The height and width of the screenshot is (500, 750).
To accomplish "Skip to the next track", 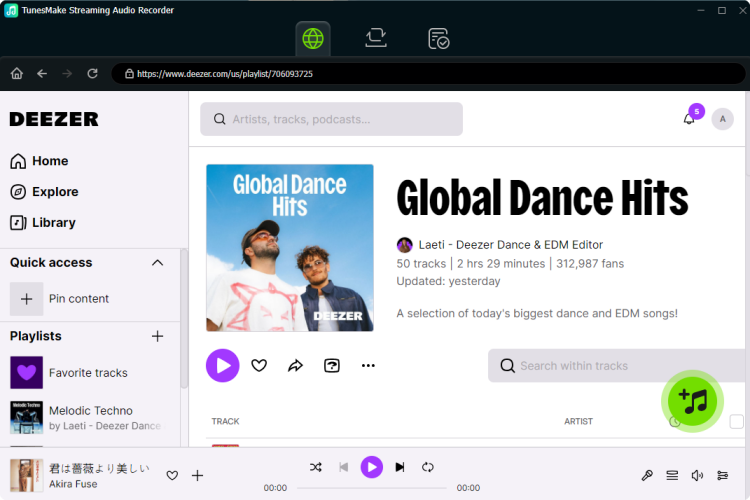I will 400,467.
